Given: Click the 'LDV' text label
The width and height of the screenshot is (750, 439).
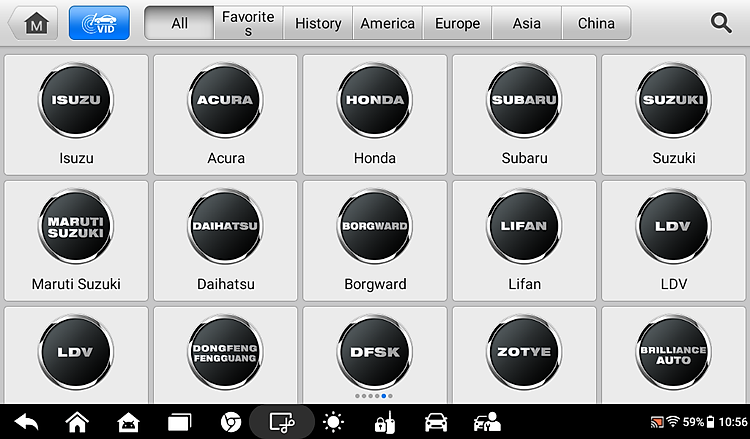Looking at the screenshot, I should (x=673, y=284).
